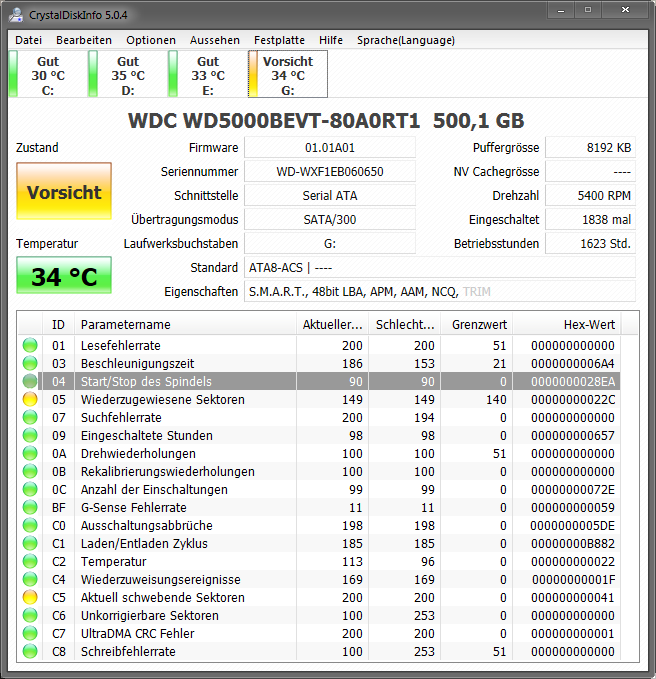Click yellow warning icon for Aktuell schwebende Sektoren
This screenshot has width=656, height=679.
pos(30,597)
